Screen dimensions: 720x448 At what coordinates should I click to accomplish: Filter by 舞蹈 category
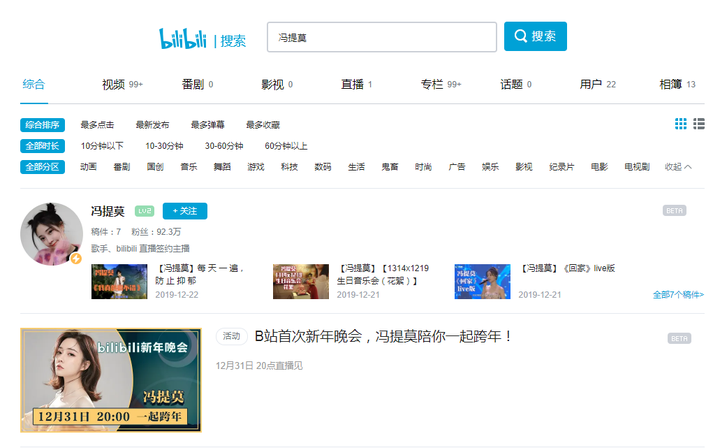pos(222,167)
